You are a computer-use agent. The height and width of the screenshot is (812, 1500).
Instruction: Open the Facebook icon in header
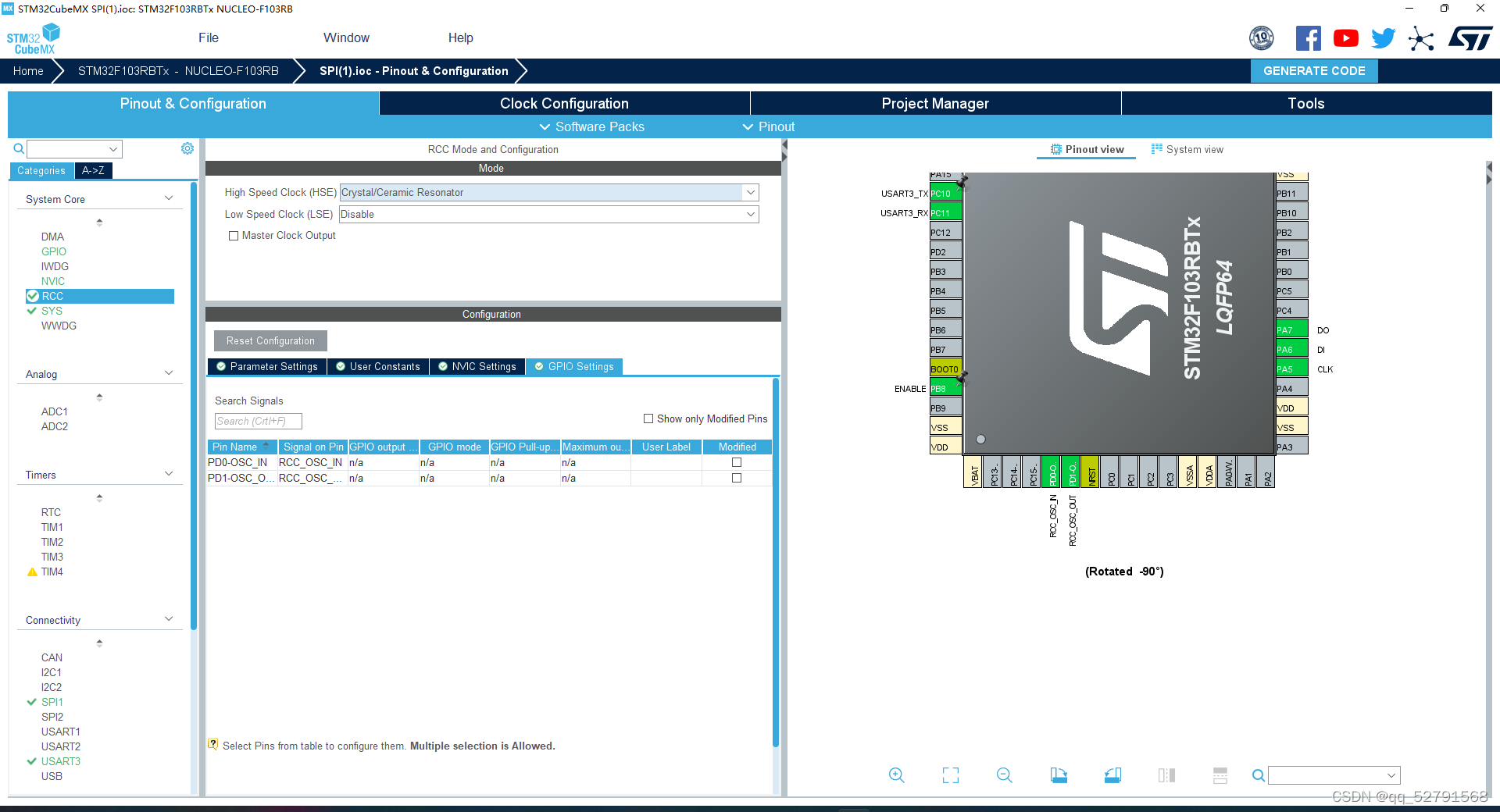tap(1308, 38)
